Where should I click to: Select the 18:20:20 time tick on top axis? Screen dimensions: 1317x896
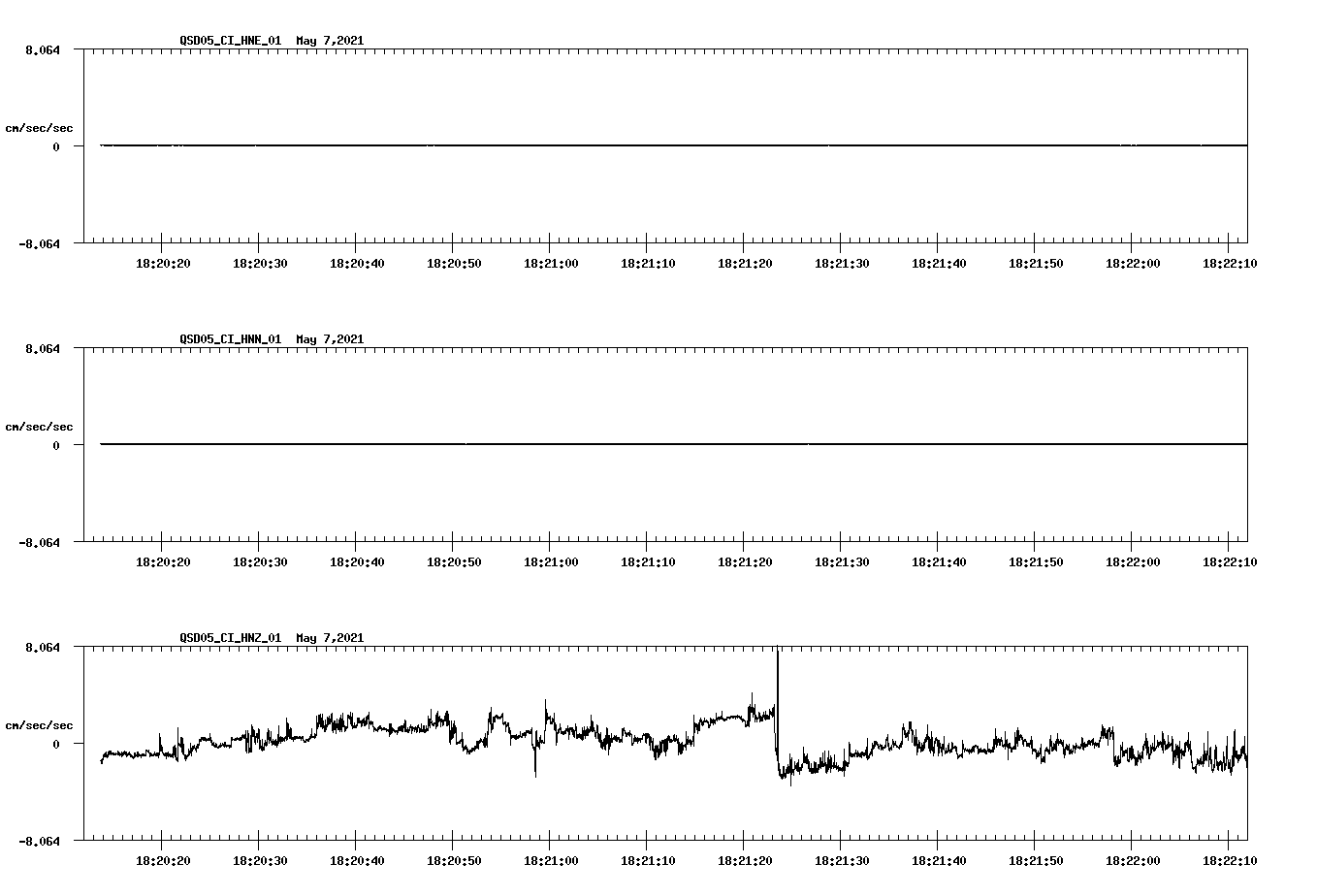(163, 261)
